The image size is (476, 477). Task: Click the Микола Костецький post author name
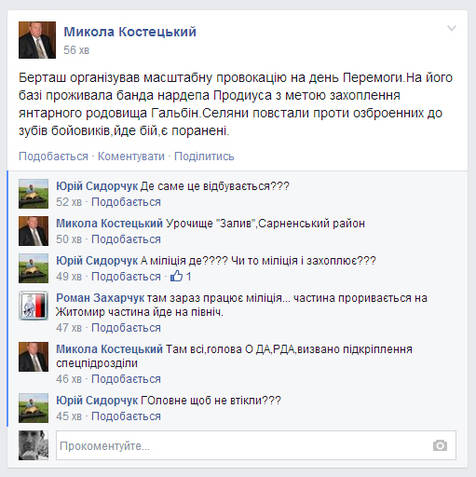(130, 32)
